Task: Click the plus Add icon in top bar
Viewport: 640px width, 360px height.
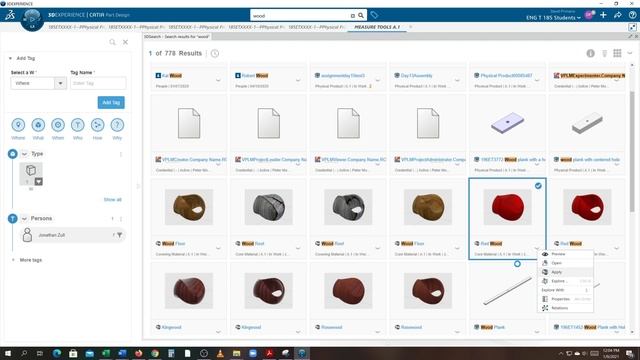Action: [603, 15]
